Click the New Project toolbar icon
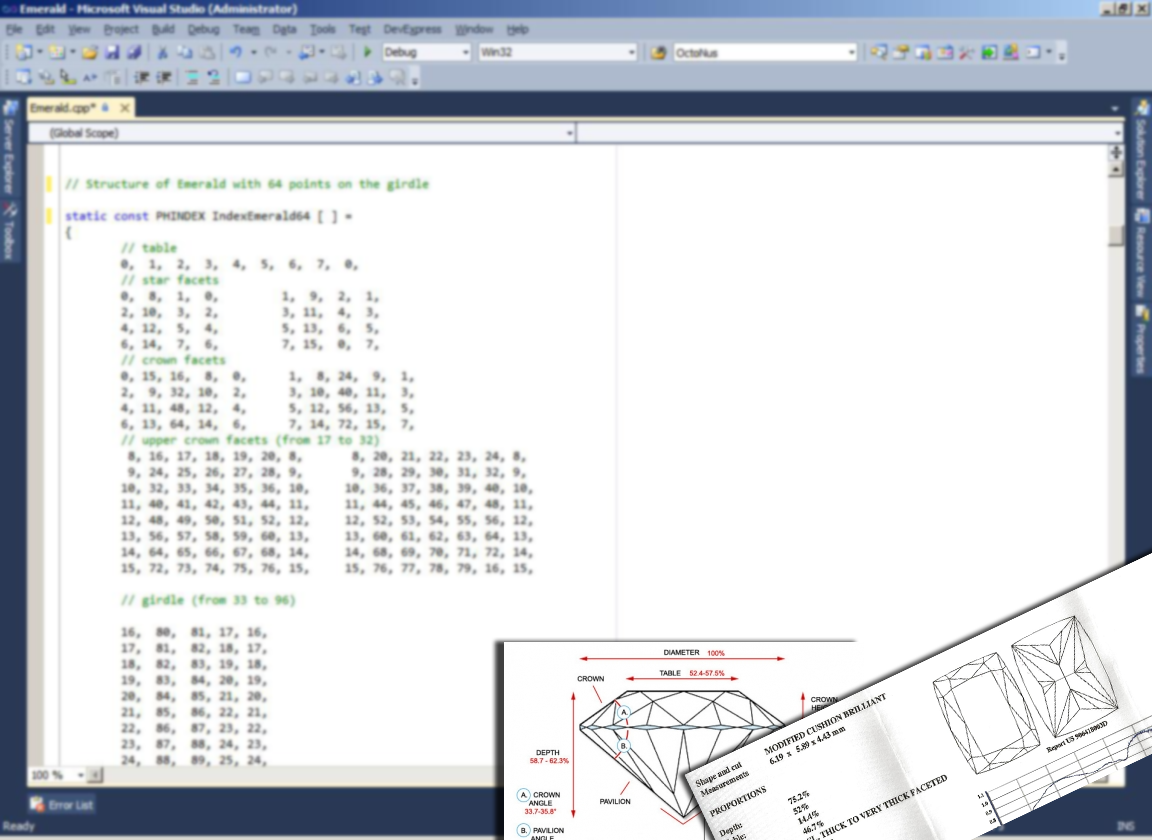The width and height of the screenshot is (1152, 840). click(24, 52)
